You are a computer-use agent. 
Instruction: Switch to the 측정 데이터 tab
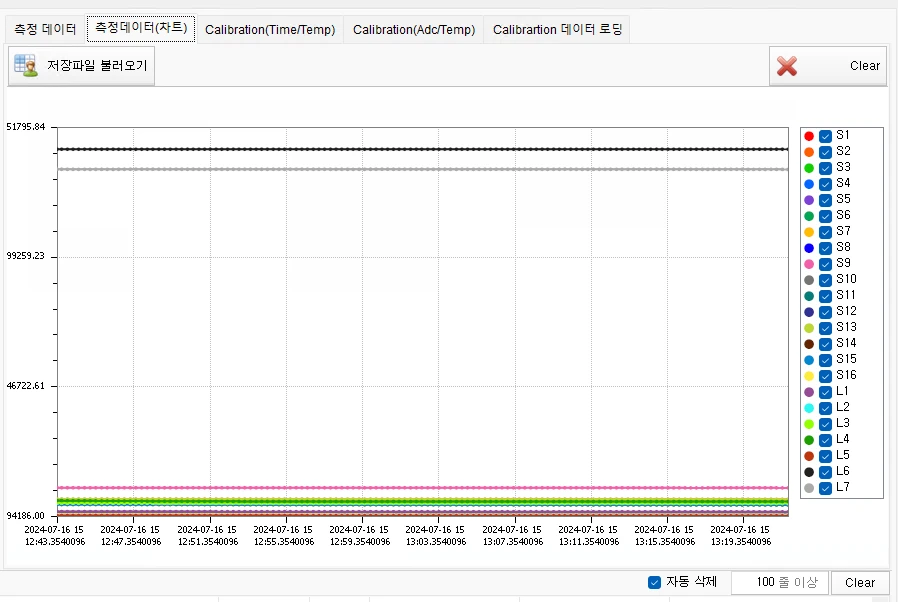45,29
